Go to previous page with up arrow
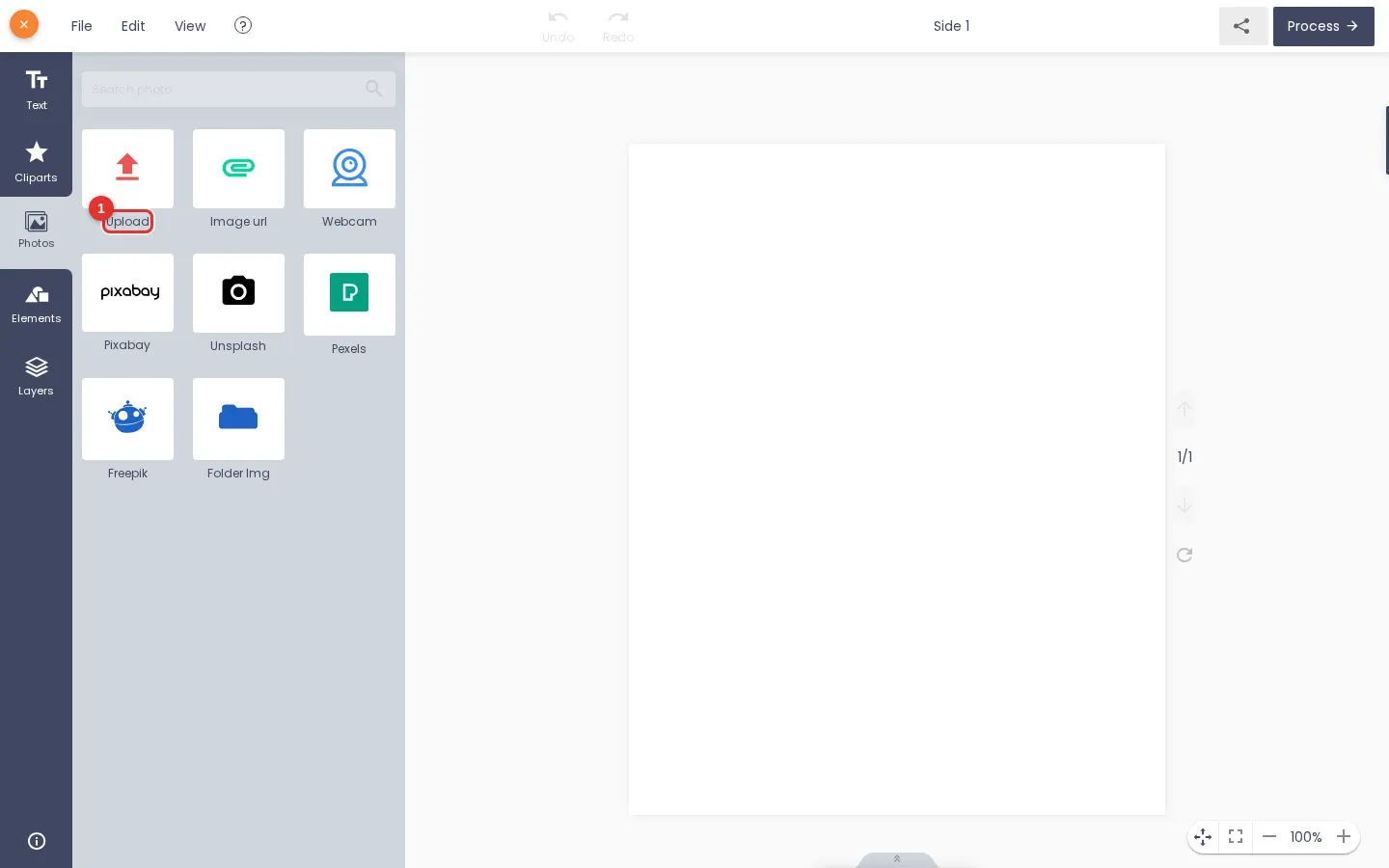The height and width of the screenshot is (868, 1389). tap(1185, 409)
